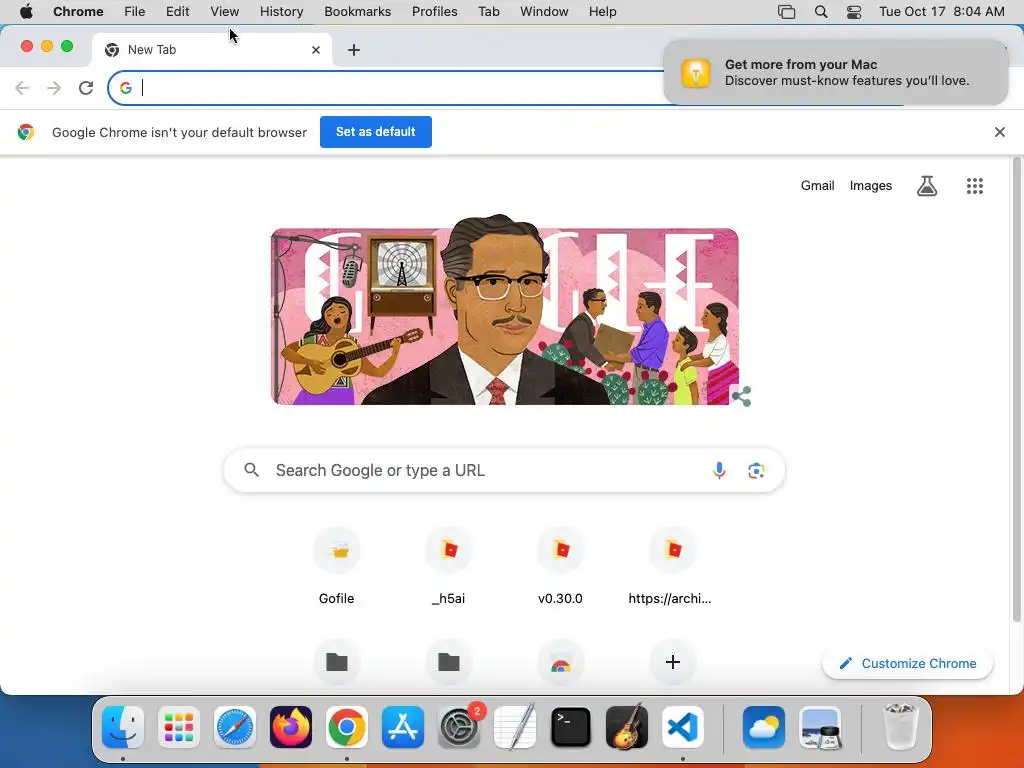Open the Chrome application menu

(x=78, y=12)
